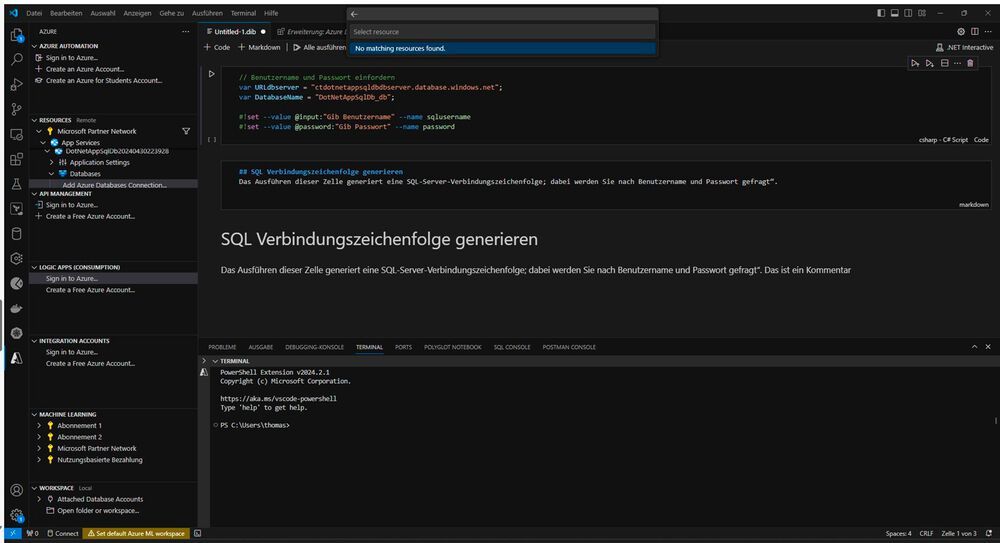Image resolution: width=1000 pixels, height=543 pixels.
Task: Run the code cell with play icon
Action: point(212,74)
